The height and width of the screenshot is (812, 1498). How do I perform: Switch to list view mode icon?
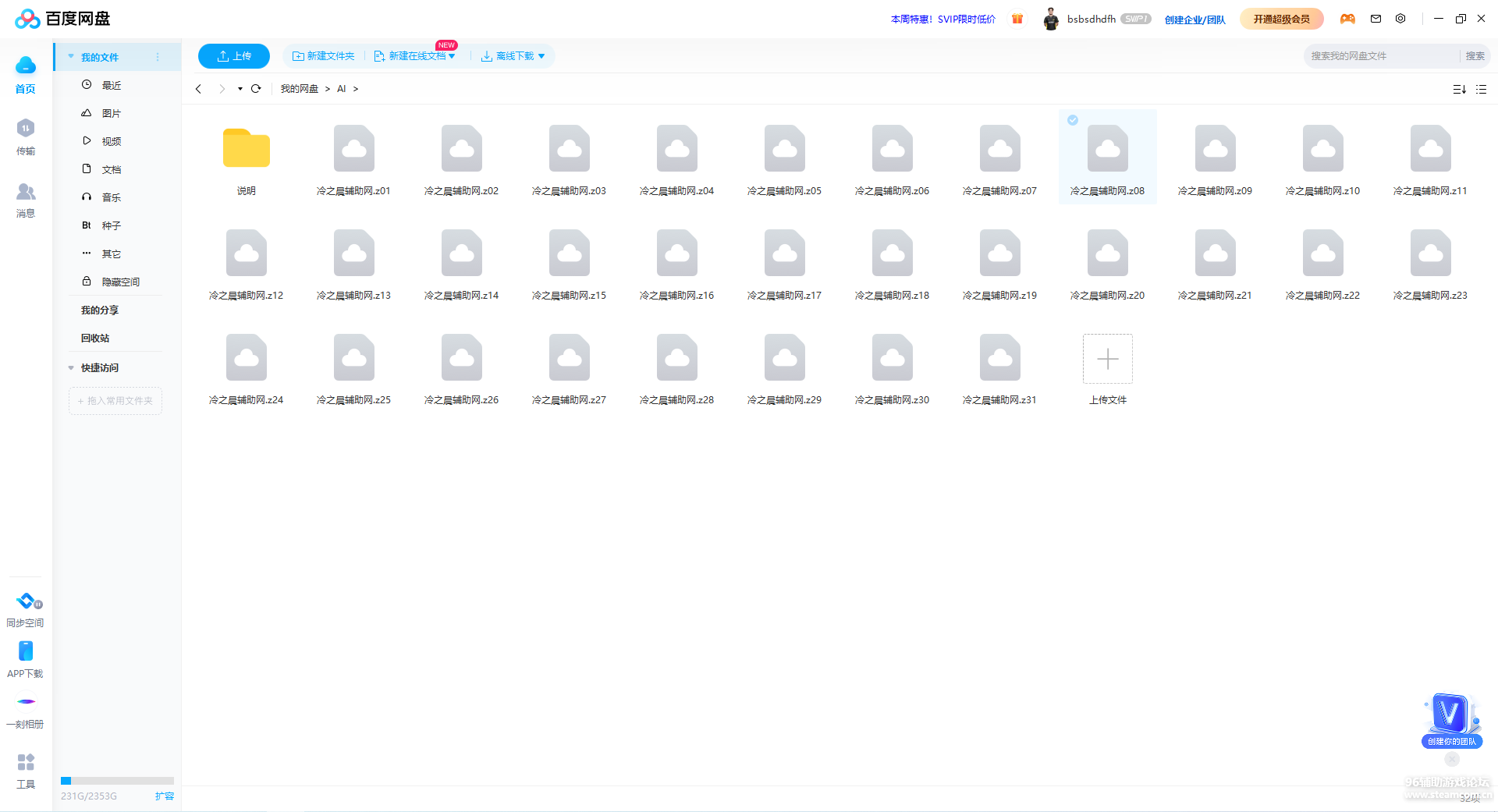[1481, 90]
